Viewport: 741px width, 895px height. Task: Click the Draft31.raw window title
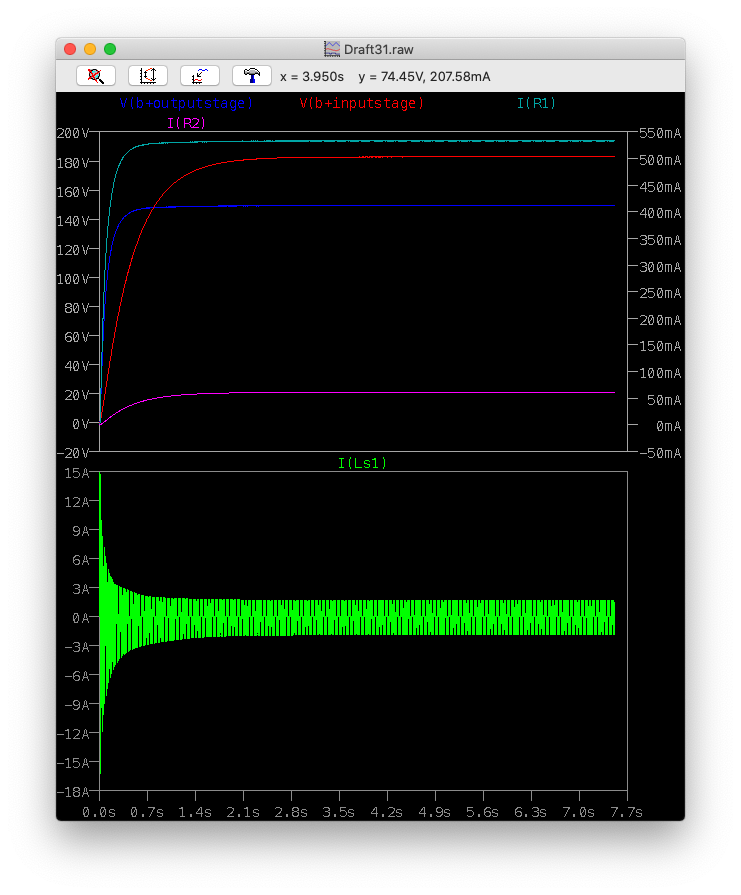point(378,49)
